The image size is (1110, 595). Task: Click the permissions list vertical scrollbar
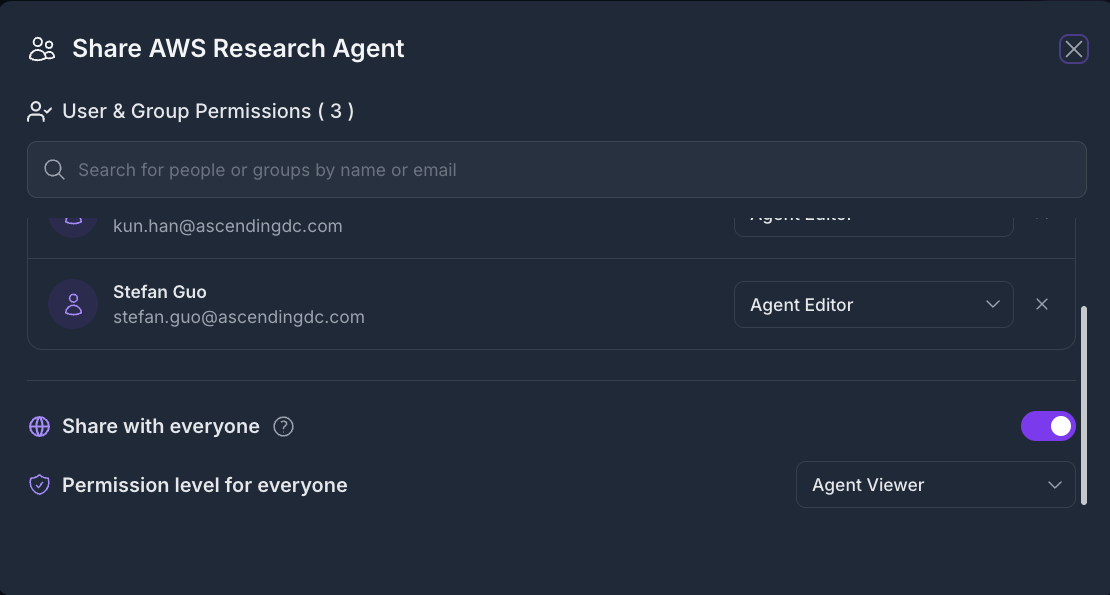pos(1084,405)
